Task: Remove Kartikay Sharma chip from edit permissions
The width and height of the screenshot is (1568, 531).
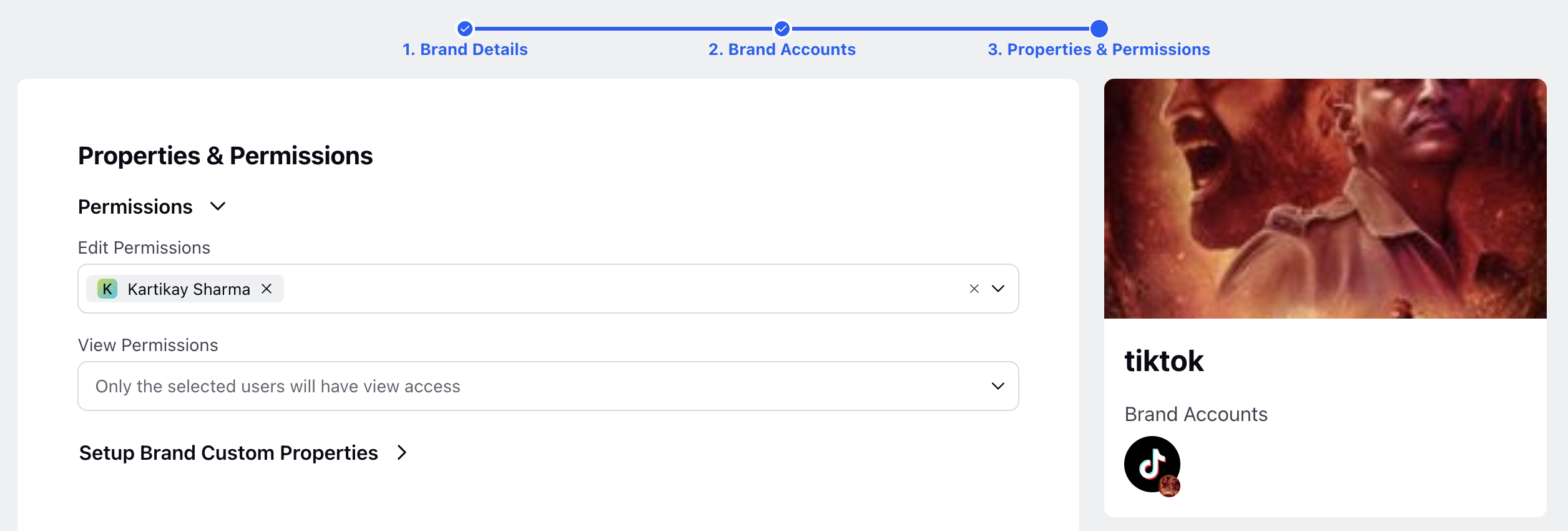Action: pos(267,289)
